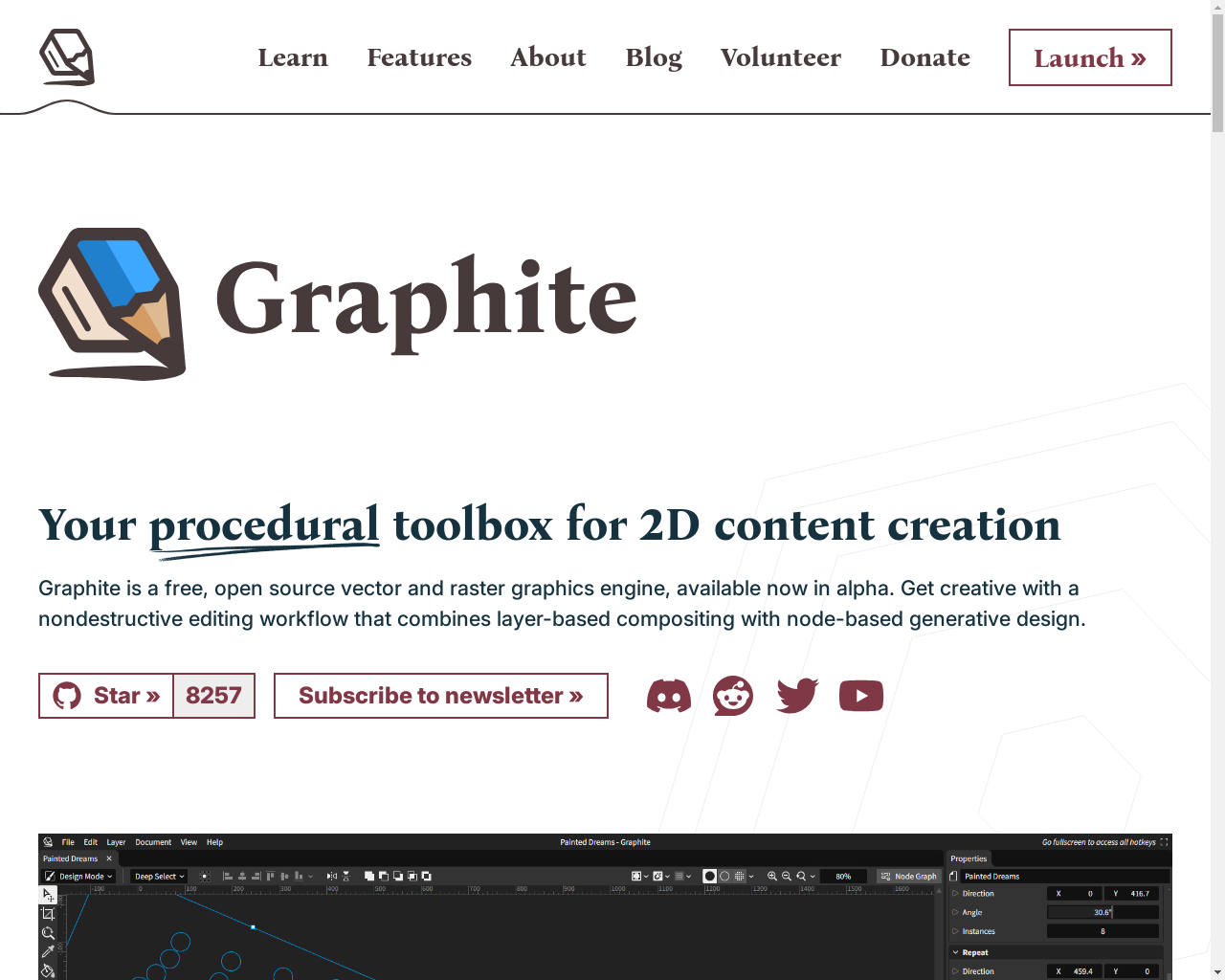
Task: Click the Angle 30.6° value field
Action: [x=1102, y=912]
